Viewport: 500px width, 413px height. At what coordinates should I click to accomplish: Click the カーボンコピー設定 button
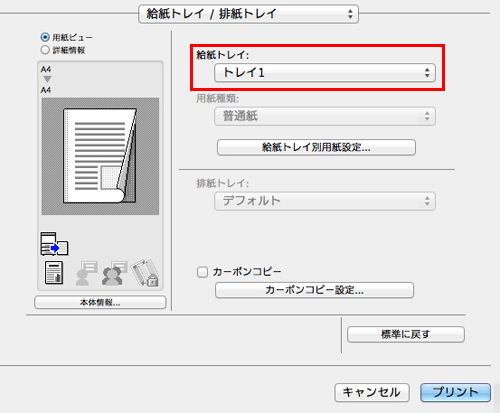coord(314,290)
